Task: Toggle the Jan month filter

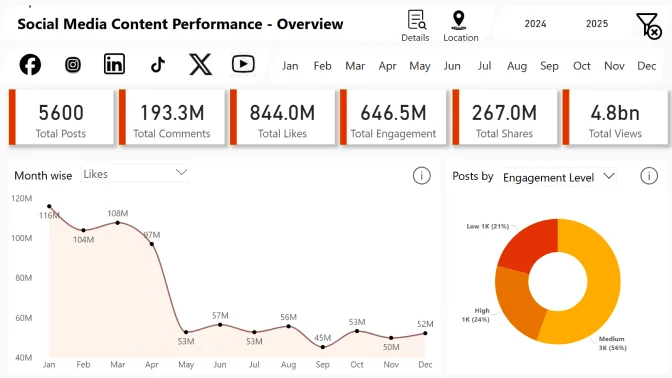Action: 290,66
